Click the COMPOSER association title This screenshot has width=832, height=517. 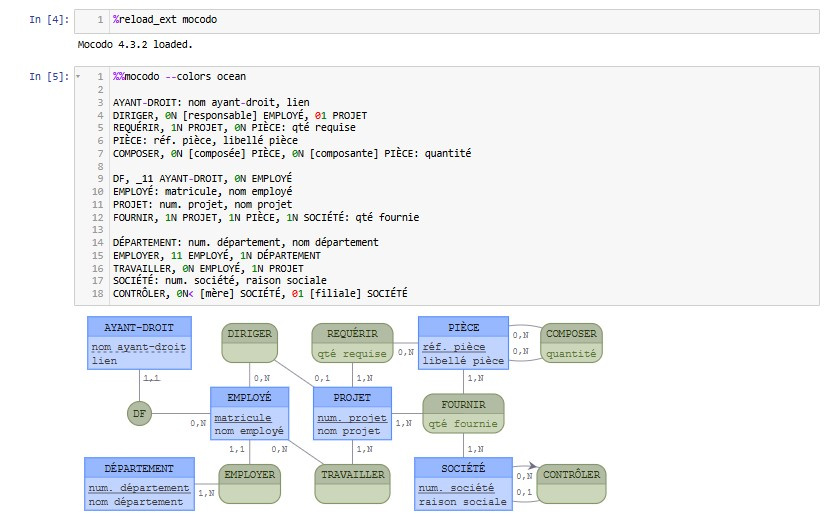coord(571,333)
